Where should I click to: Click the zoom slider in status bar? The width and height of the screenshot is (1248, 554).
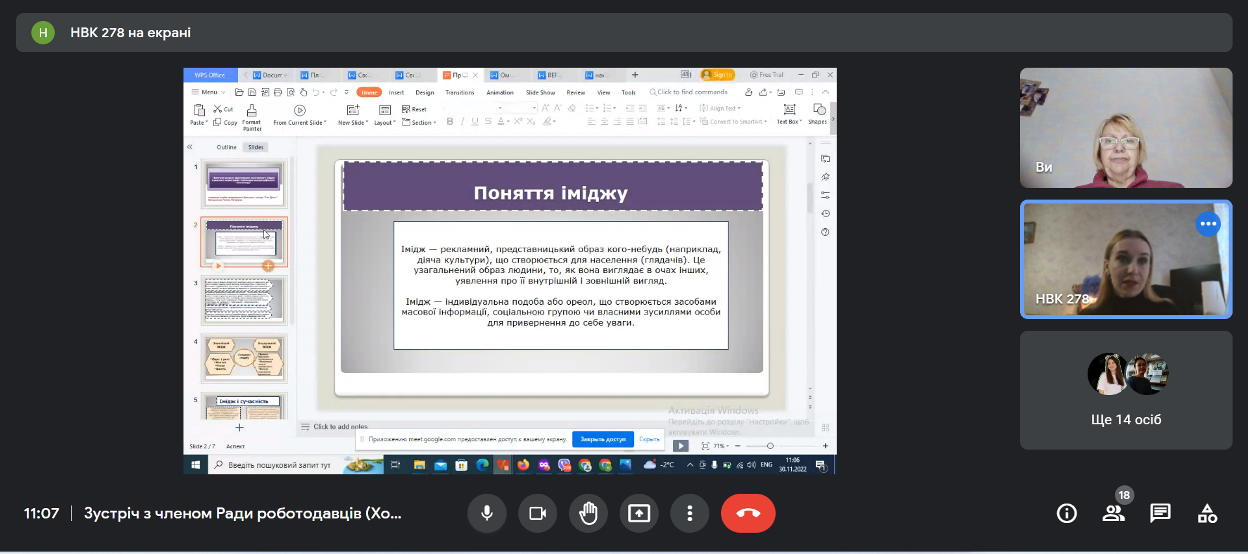(x=770, y=445)
